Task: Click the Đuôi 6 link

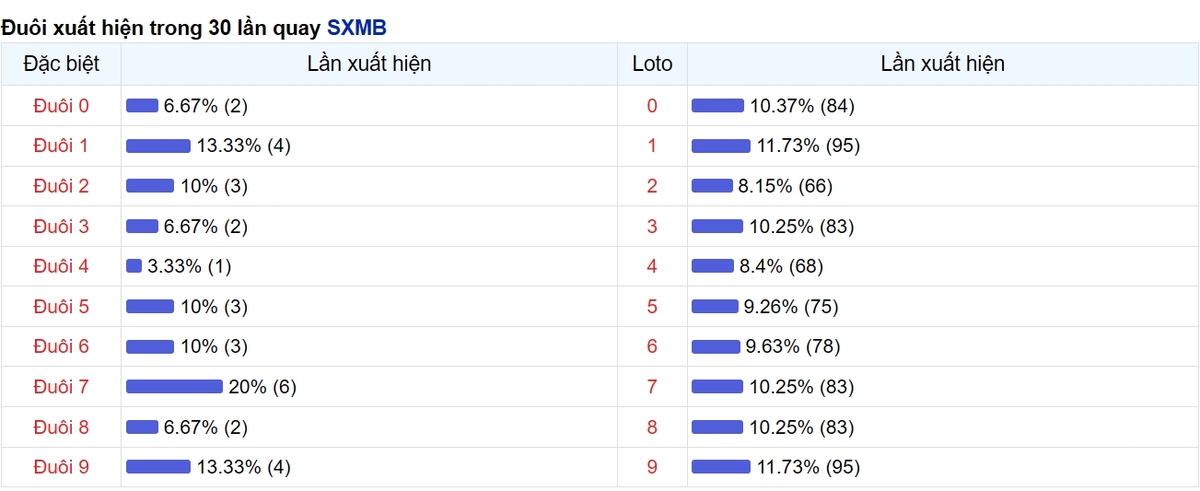Action: [61, 346]
